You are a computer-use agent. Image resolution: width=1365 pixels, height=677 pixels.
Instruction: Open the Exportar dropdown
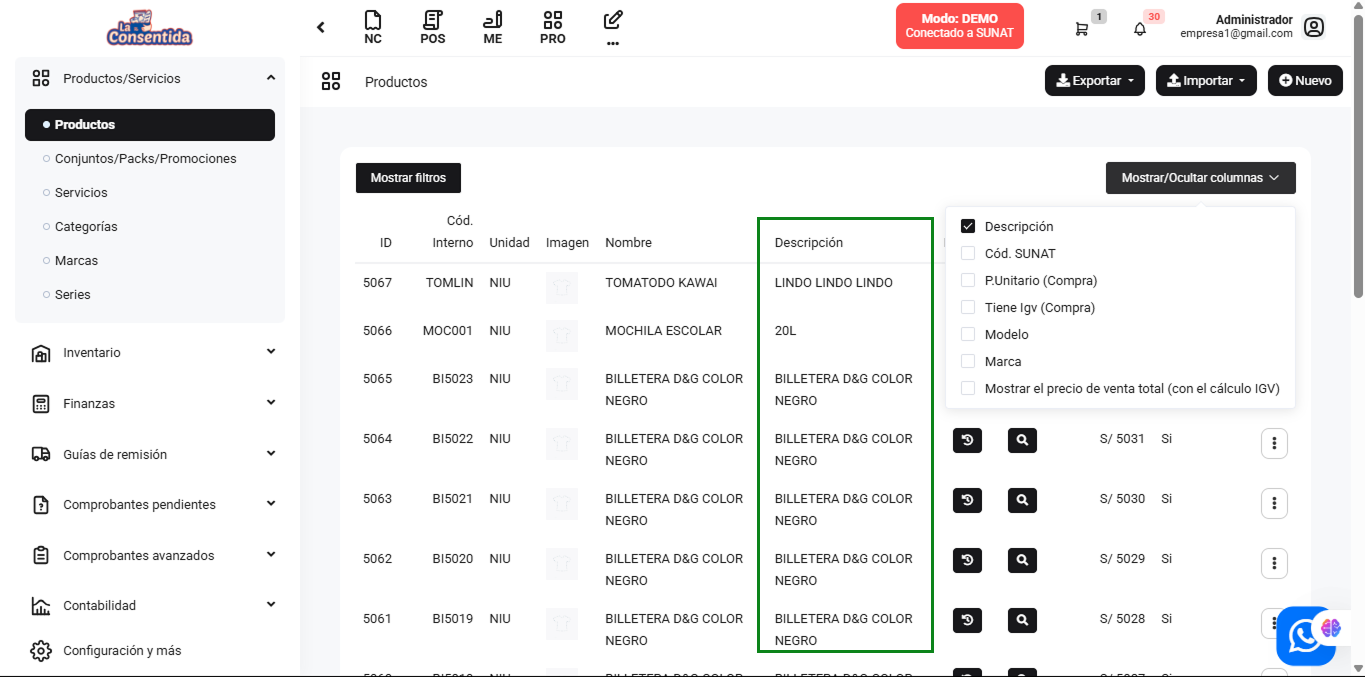coord(1094,81)
